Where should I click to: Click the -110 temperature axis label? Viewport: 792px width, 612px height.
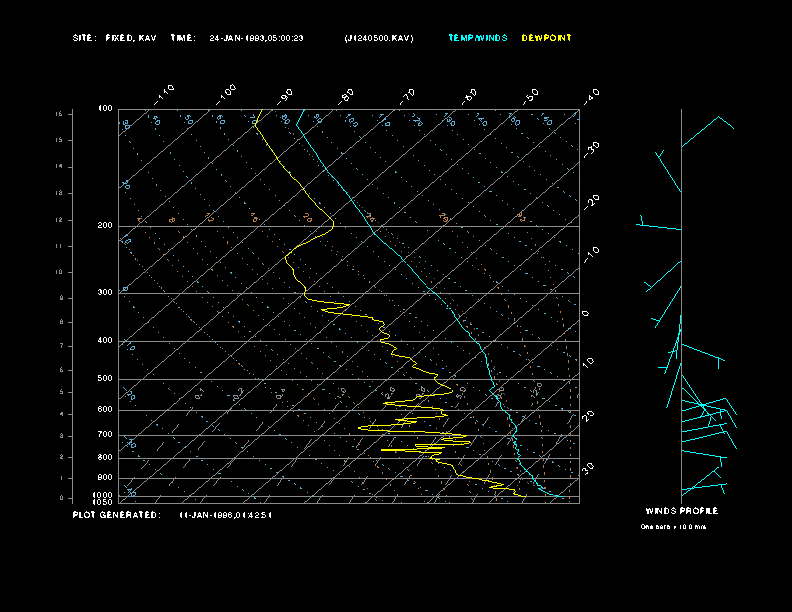[164, 95]
